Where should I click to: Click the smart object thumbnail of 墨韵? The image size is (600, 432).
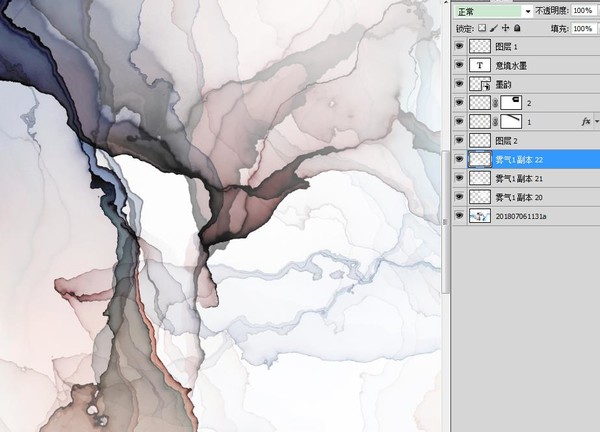pos(480,84)
